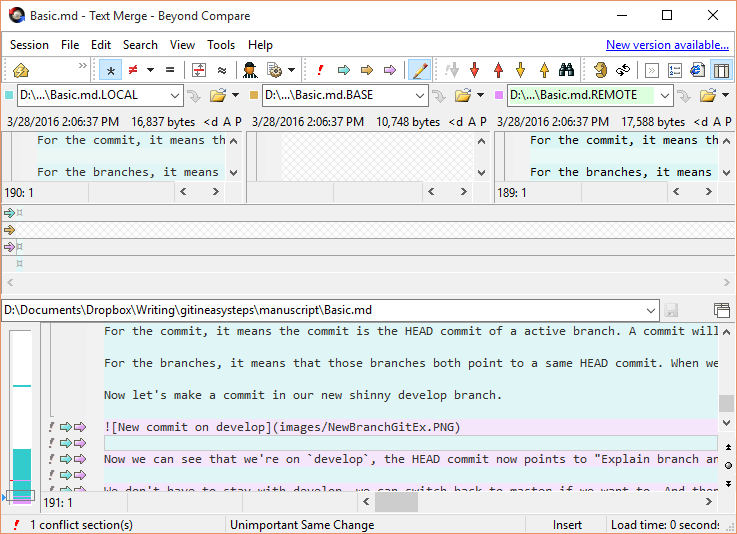Expand the Basic.md.LOCAL path combo box

click(x=175, y=95)
